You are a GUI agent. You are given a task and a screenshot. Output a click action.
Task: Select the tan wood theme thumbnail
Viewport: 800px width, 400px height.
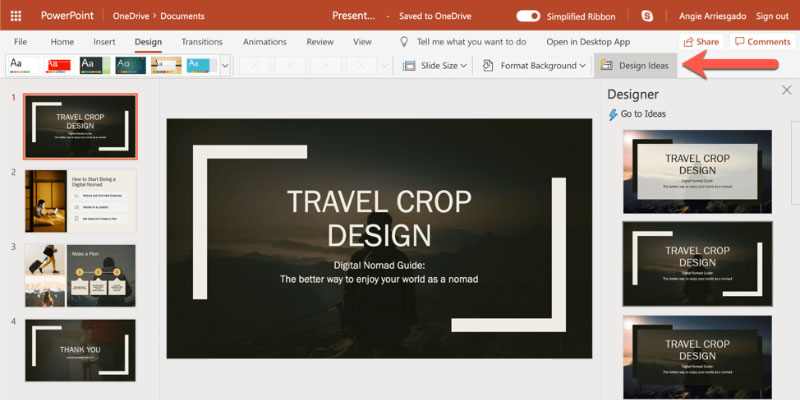[166, 65]
